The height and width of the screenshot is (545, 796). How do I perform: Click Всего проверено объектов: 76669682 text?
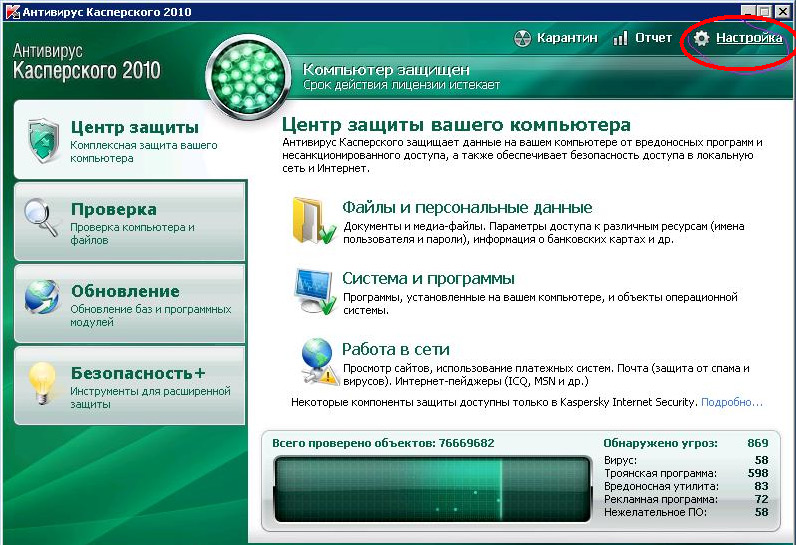383,443
